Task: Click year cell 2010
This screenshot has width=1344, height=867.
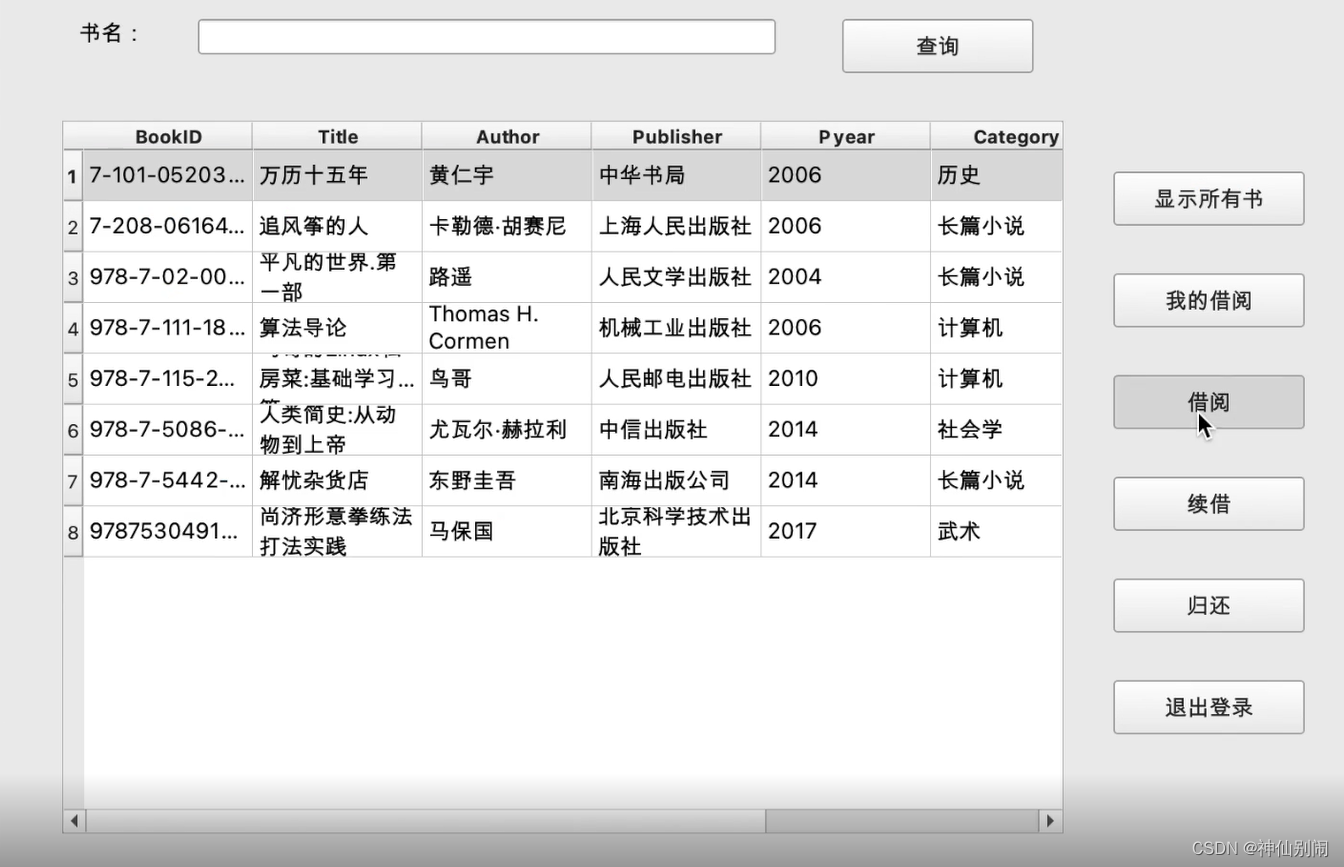Action: [x=846, y=379]
